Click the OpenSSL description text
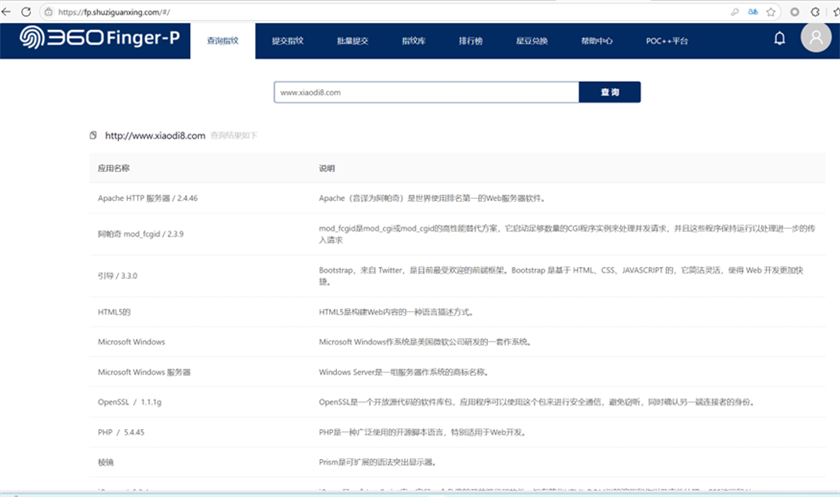The height and width of the screenshot is (497, 840). pos(537,402)
